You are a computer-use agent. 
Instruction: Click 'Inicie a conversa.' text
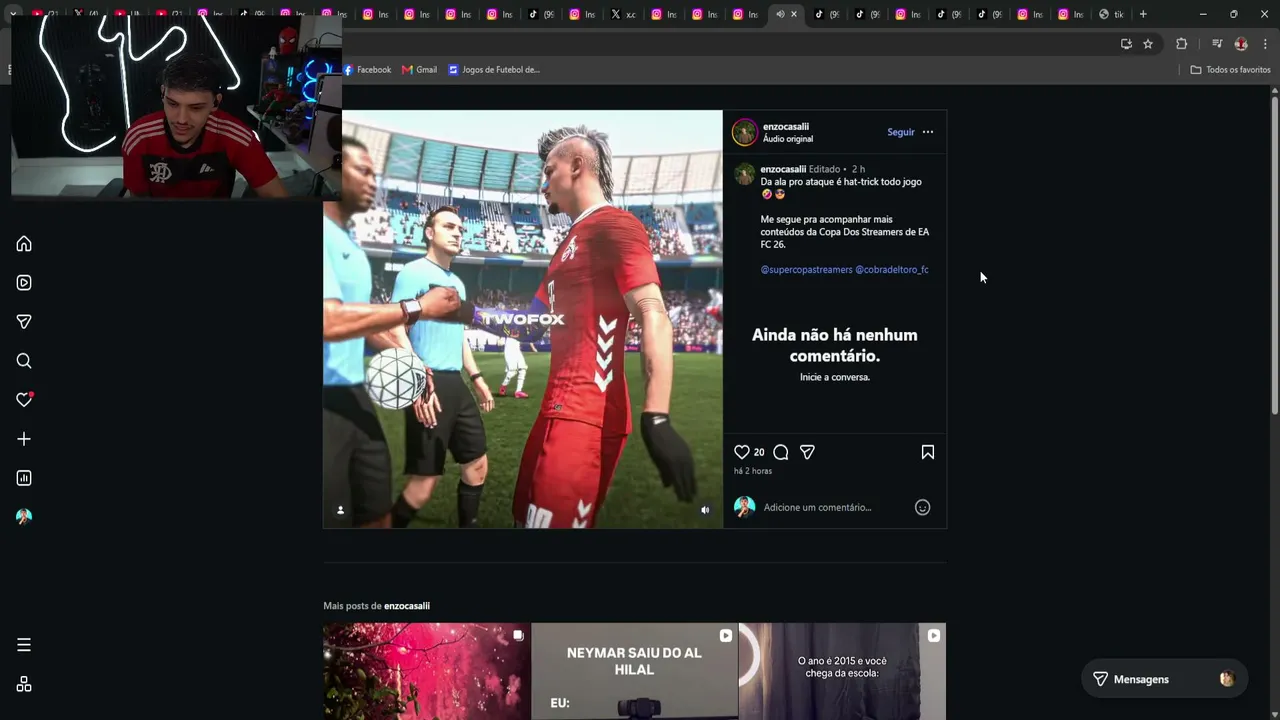835,377
